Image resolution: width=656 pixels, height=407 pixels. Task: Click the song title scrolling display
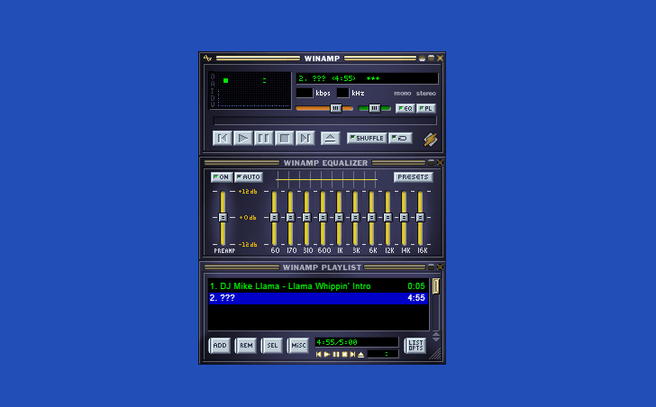[x=367, y=78]
